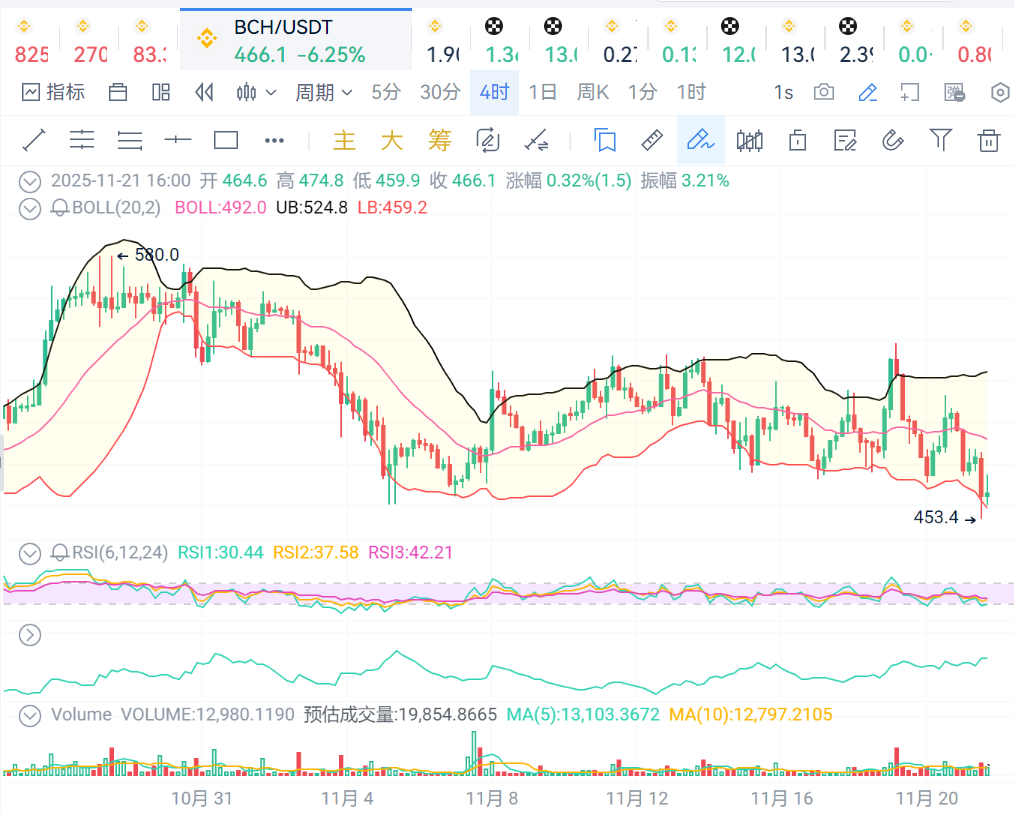Click the gold 筹 chip distribution button

[439, 140]
